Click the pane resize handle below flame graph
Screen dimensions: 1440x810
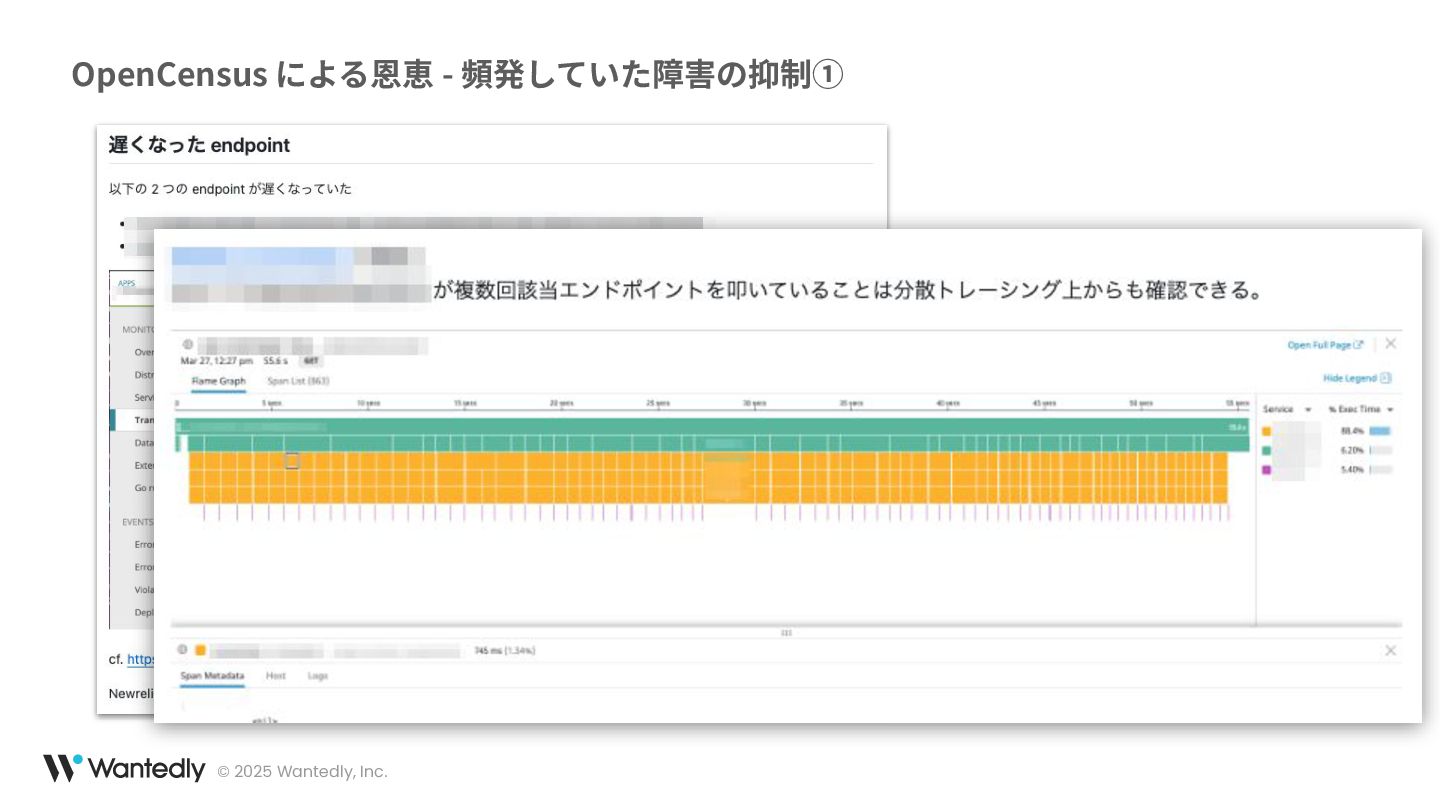click(786, 632)
